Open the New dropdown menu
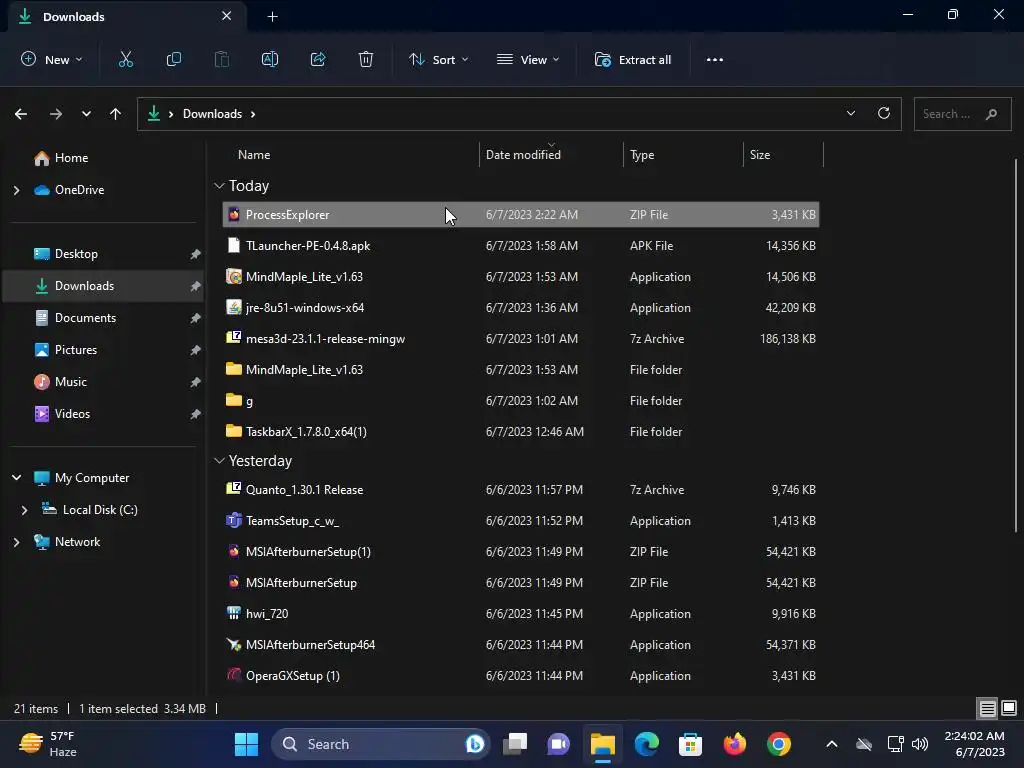Screen dimensions: 1024x768 (52, 59)
